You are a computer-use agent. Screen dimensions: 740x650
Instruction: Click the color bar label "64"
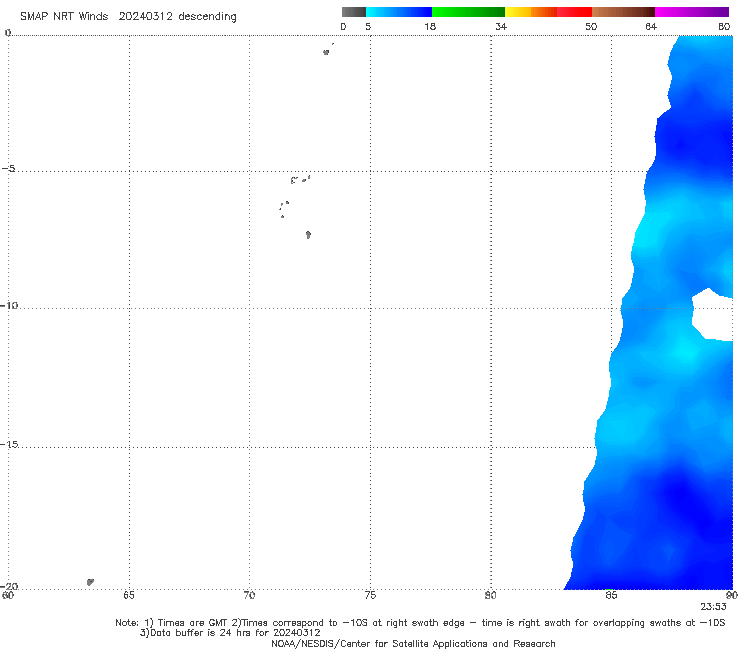[x=651, y=26]
